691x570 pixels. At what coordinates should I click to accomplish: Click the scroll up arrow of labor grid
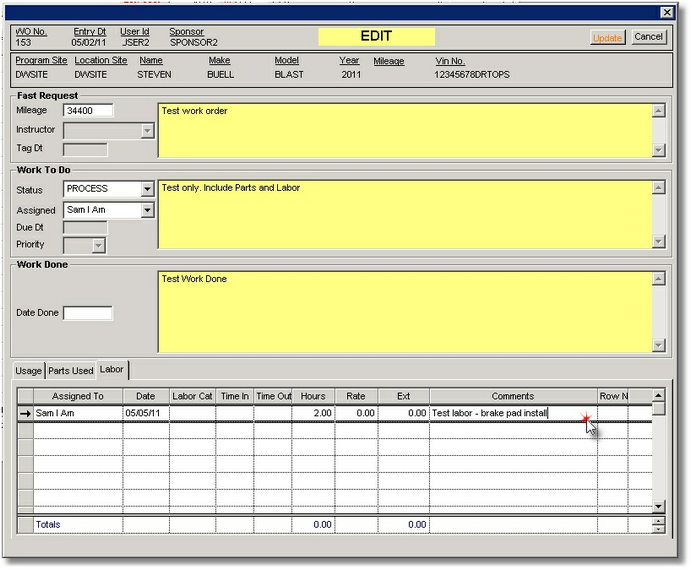click(x=658, y=396)
